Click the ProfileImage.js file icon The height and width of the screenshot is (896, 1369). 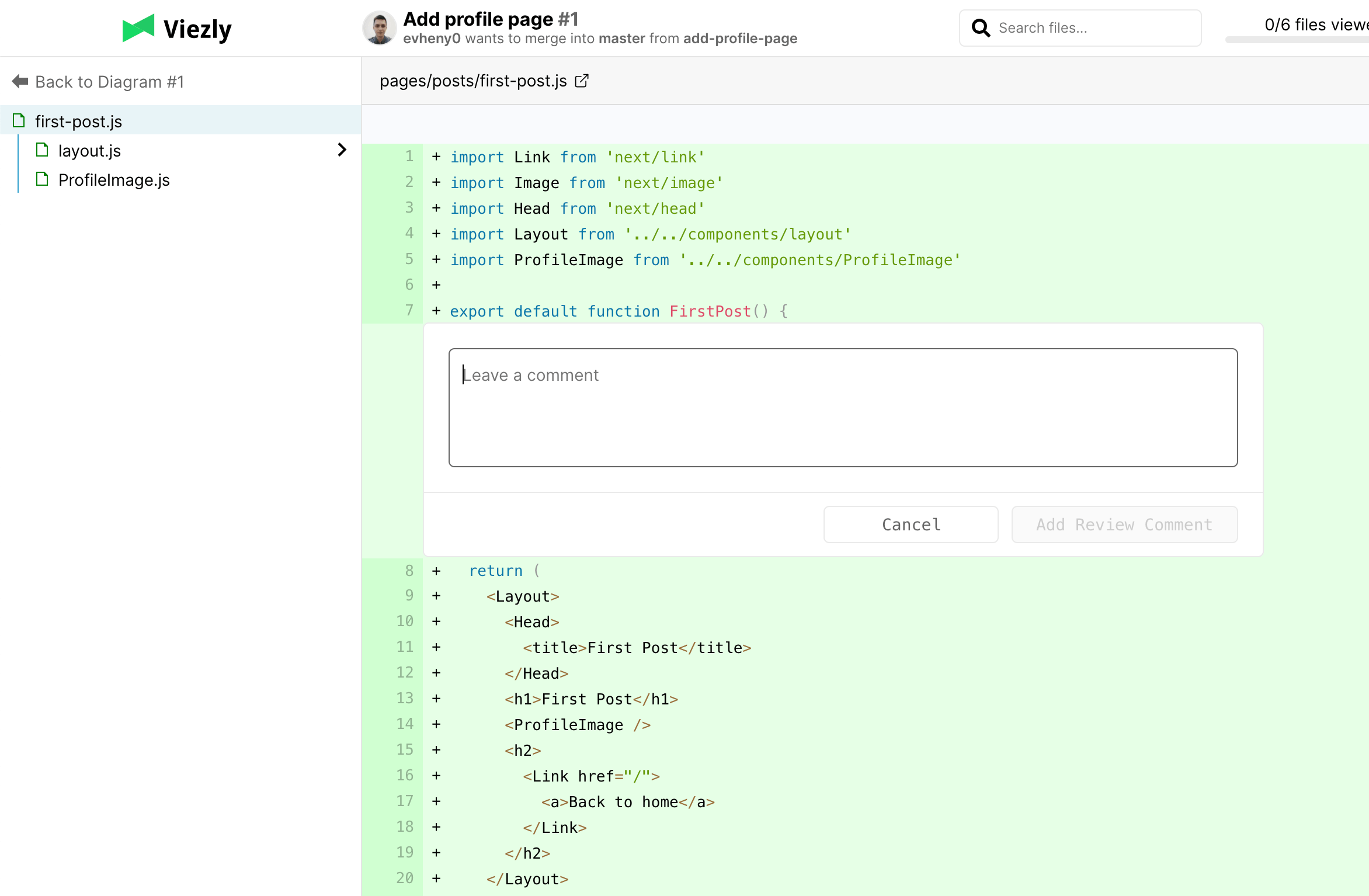[42, 179]
